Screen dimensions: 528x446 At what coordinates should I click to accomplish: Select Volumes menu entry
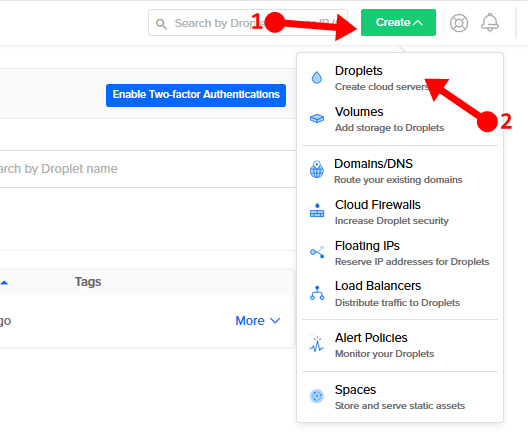(400, 119)
